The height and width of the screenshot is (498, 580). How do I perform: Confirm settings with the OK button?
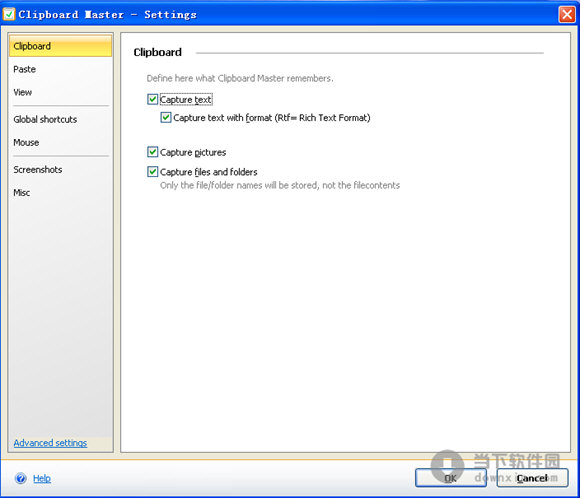[451, 478]
